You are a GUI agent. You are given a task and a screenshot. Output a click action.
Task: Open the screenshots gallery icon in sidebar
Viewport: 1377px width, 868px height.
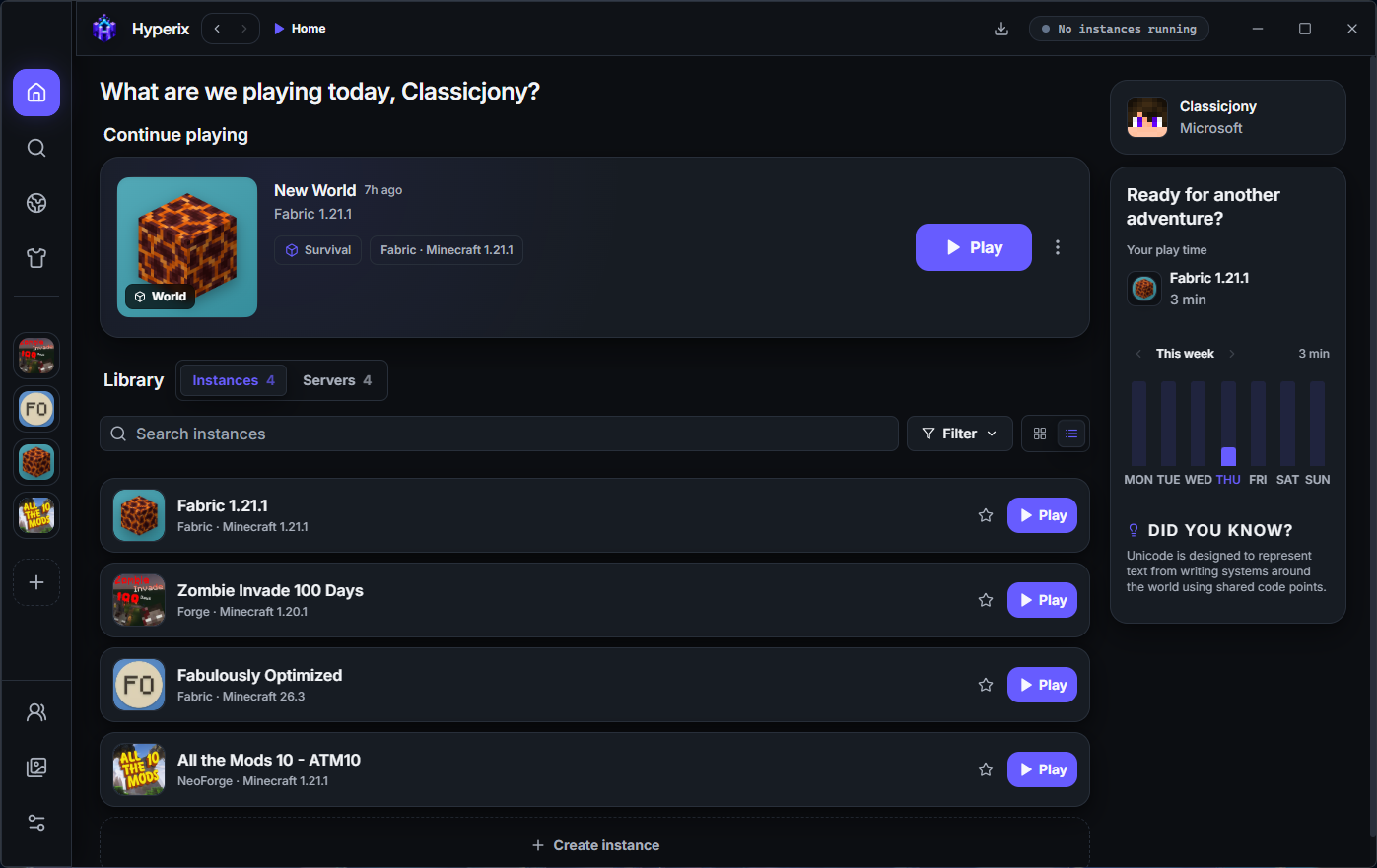[x=36, y=768]
